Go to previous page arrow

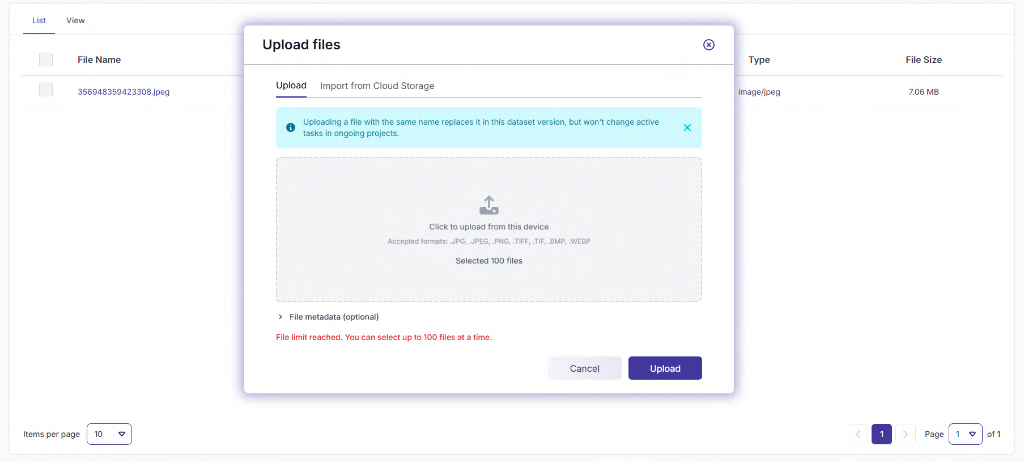pyautogui.click(x=857, y=434)
